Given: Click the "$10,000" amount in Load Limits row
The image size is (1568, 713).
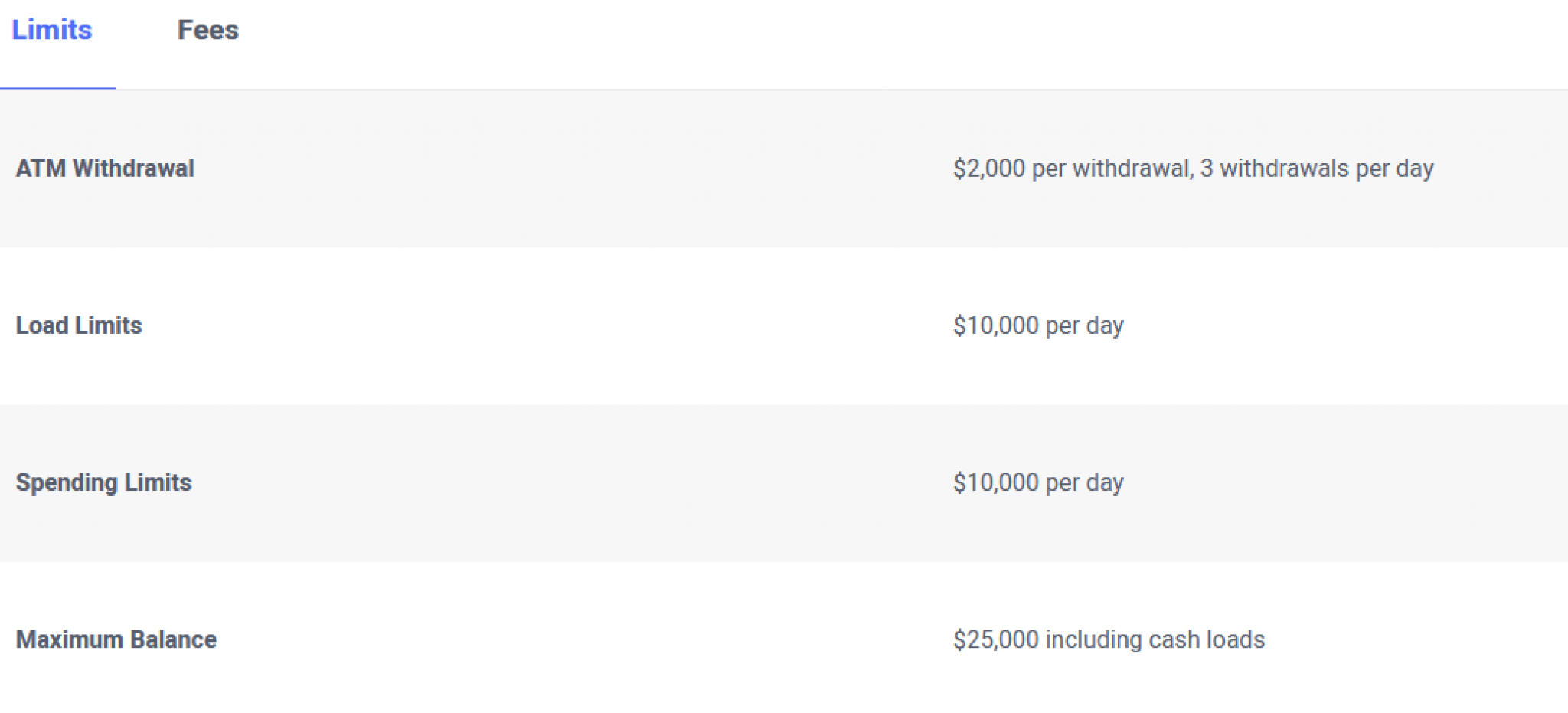Looking at the screenshot, I should click(995, 325).
